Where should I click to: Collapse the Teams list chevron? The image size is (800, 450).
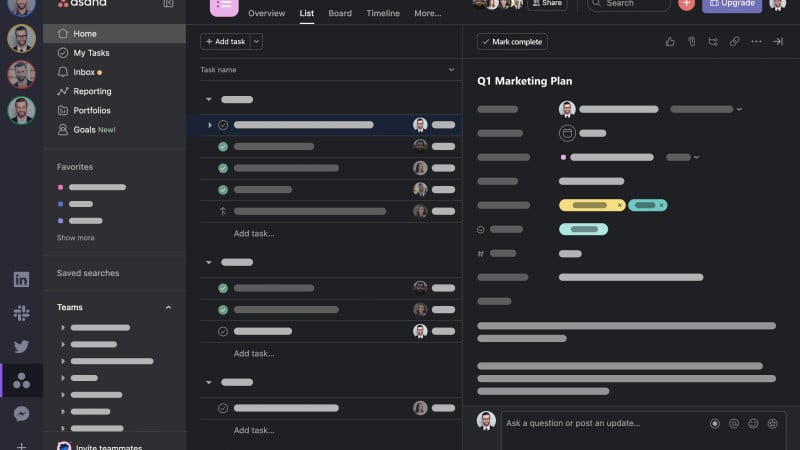pos(168,308)
